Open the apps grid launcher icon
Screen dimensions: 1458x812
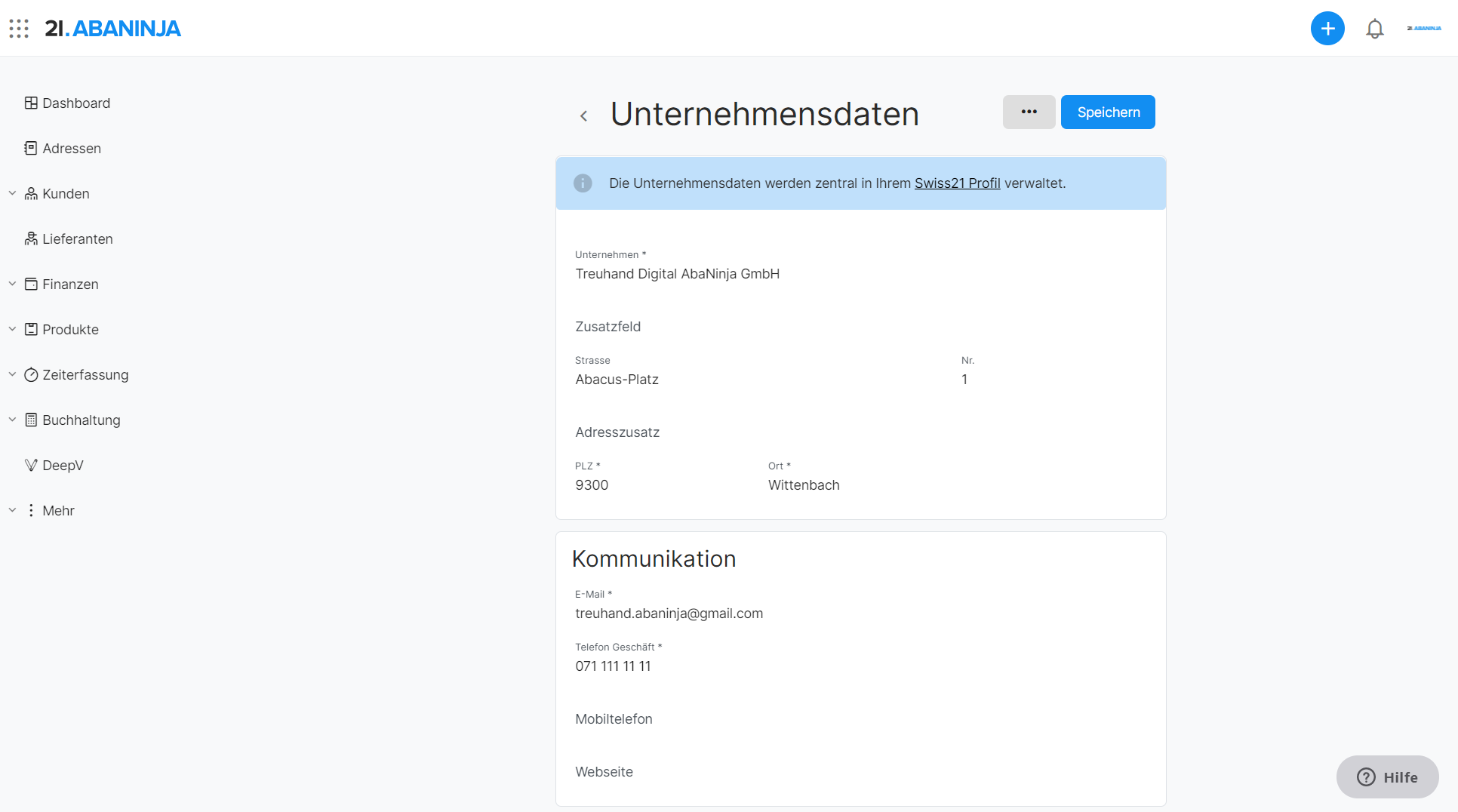pyautogui.click(x=19, y=29)
